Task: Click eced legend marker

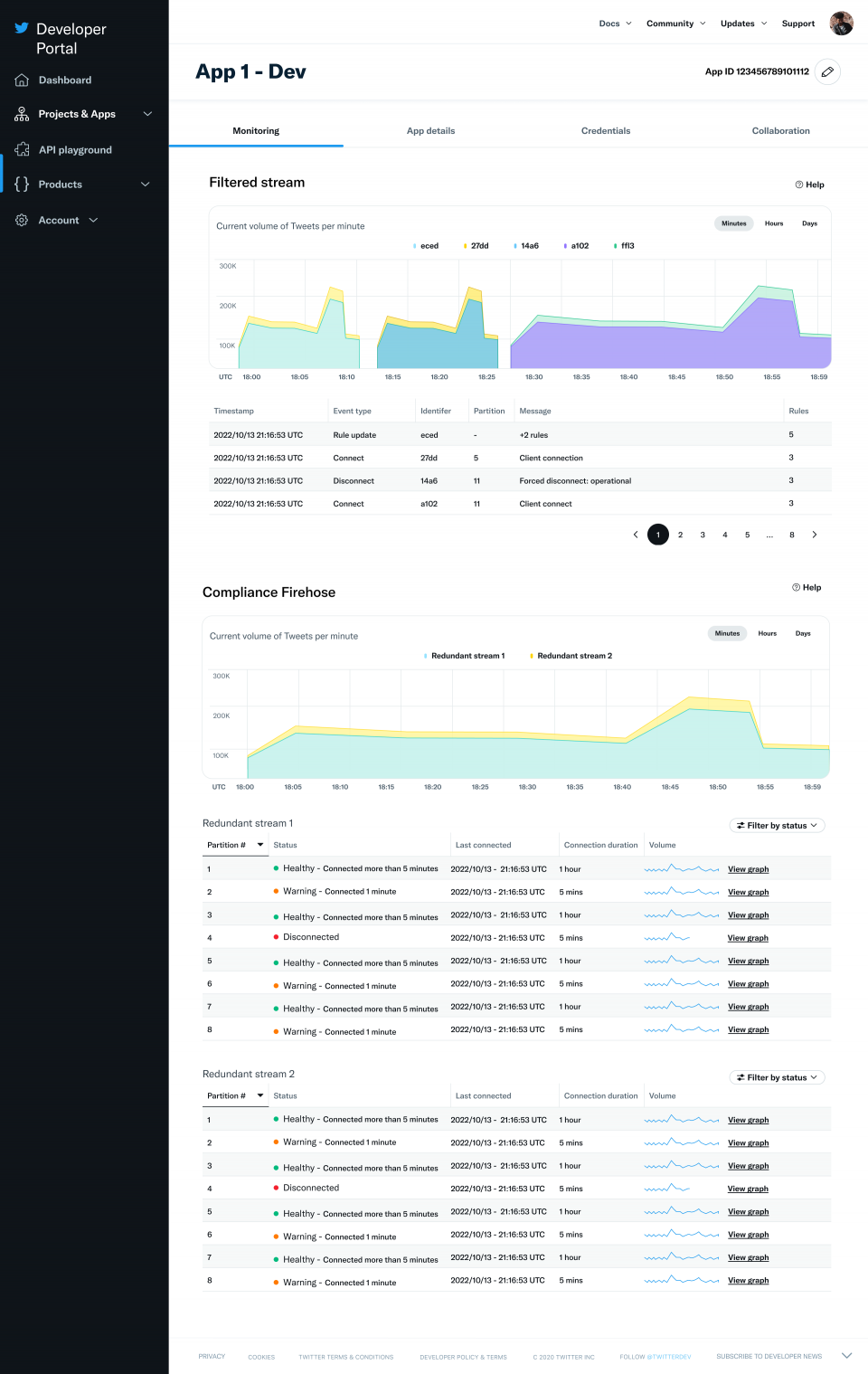Action: 414,246
